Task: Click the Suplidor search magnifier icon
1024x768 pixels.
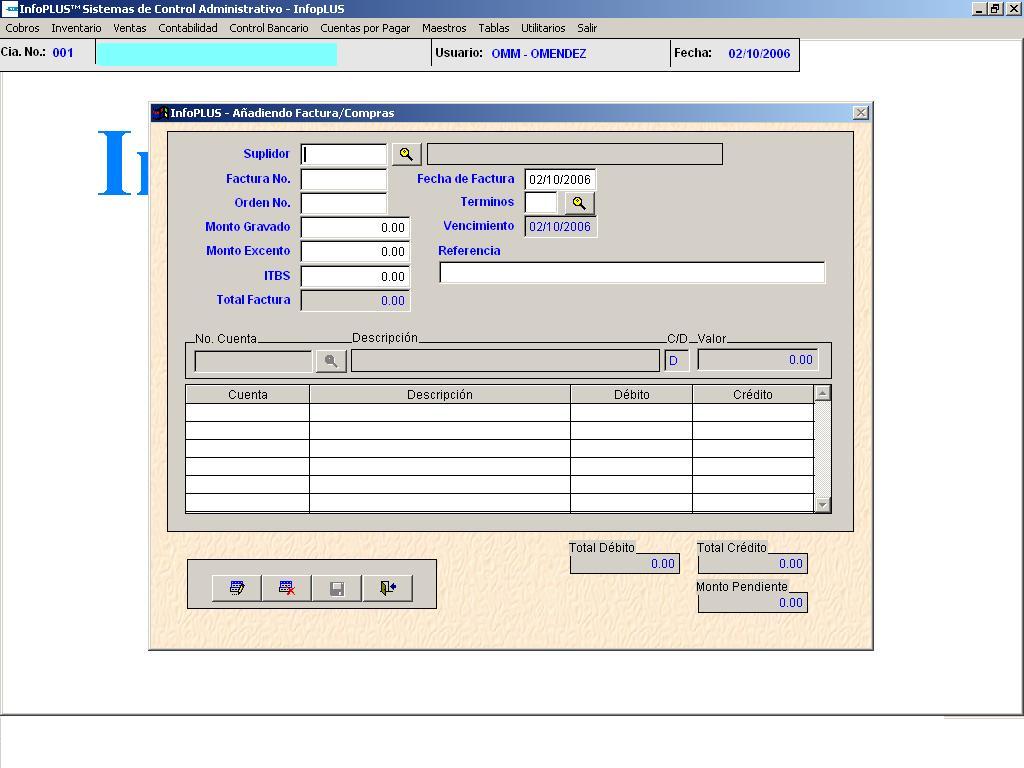Action: click(406, 154)
